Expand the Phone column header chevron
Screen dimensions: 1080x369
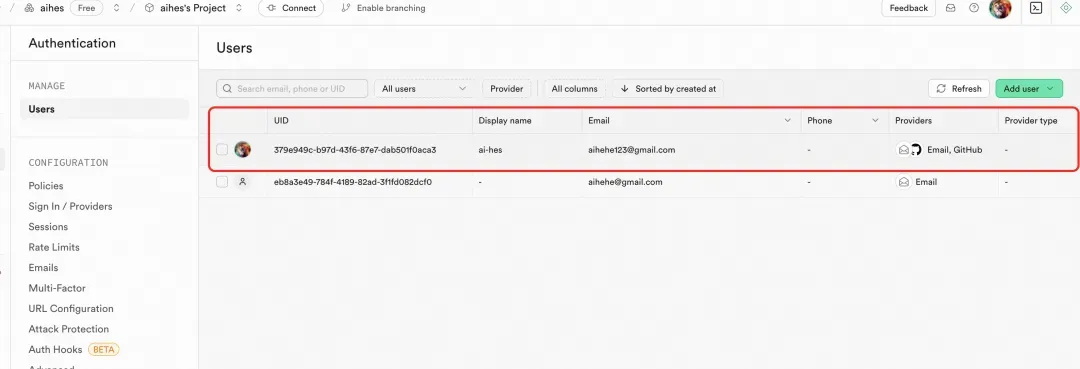tap(875, 120)
